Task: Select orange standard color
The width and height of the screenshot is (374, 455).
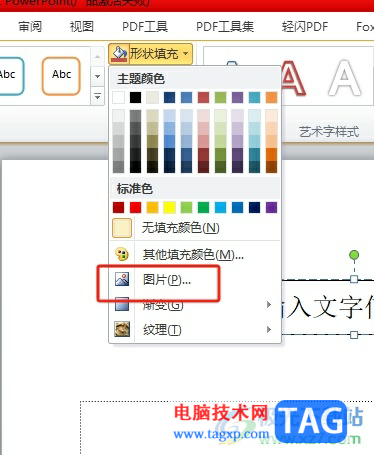Action: (152, 207)
